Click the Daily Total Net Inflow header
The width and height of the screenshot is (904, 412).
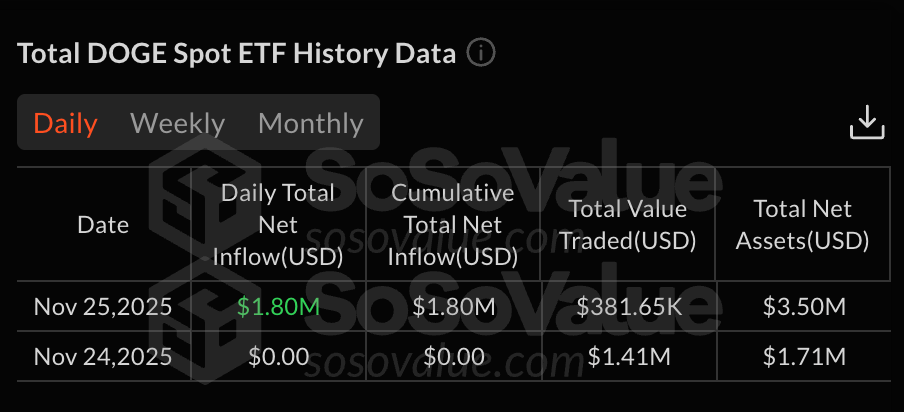point(278,225)
